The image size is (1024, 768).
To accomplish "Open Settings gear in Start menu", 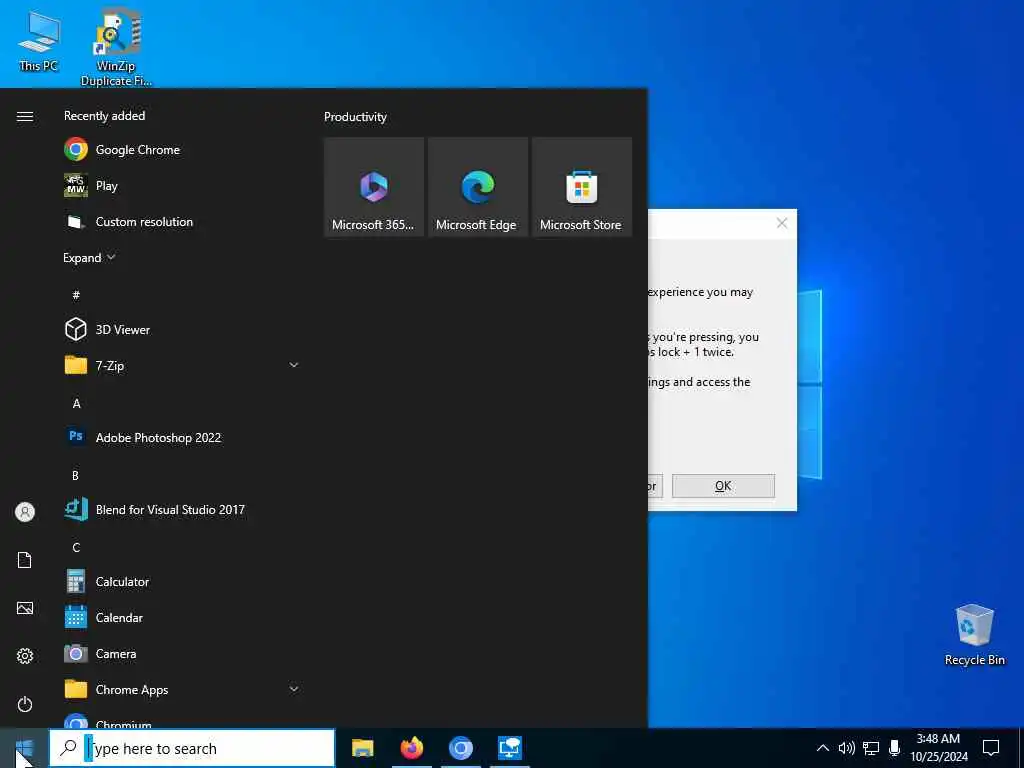I will click(25, 656).
